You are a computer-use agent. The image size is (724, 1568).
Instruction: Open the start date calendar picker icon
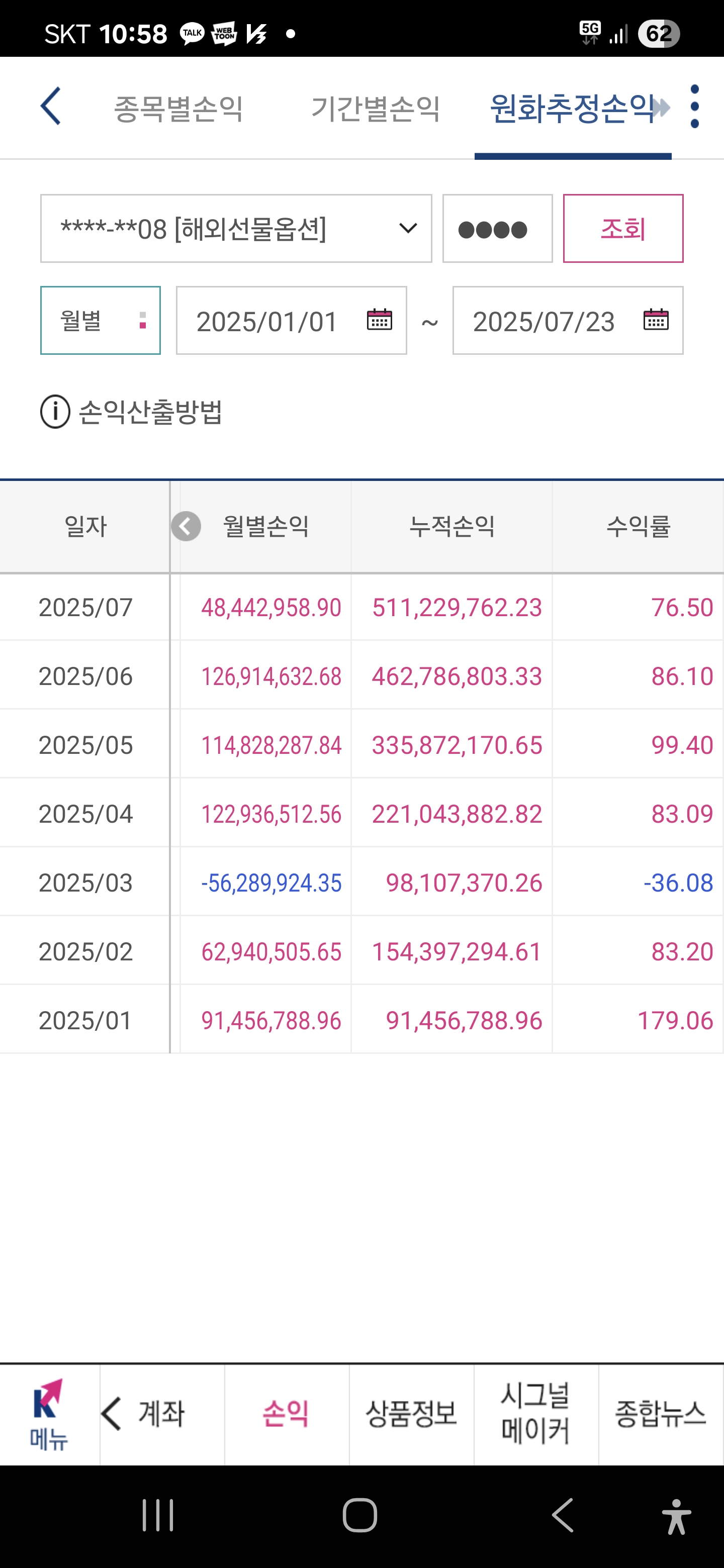(x=380, y=320)
